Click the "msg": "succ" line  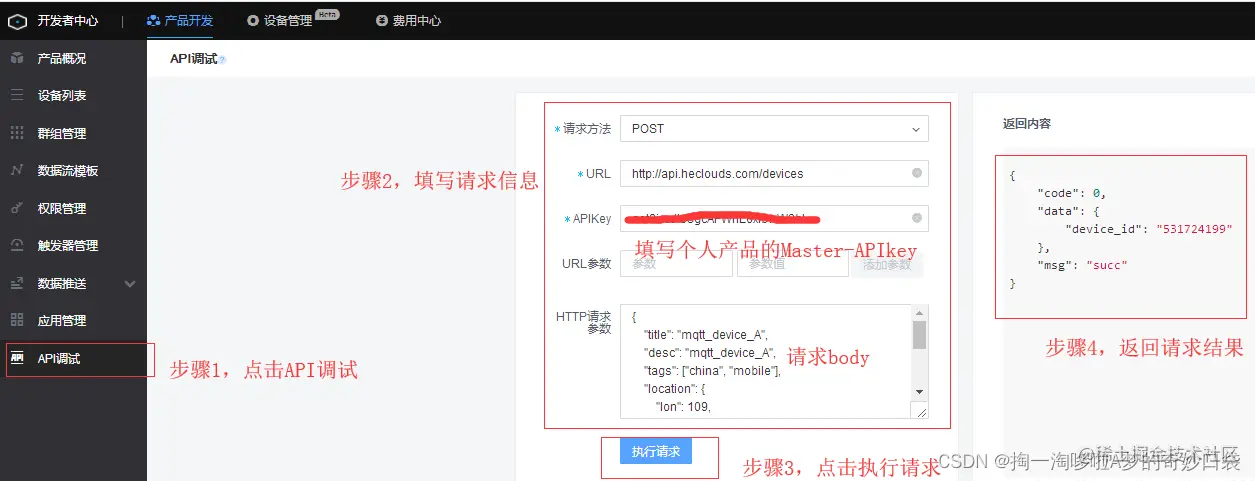(x=1083, y=265)
